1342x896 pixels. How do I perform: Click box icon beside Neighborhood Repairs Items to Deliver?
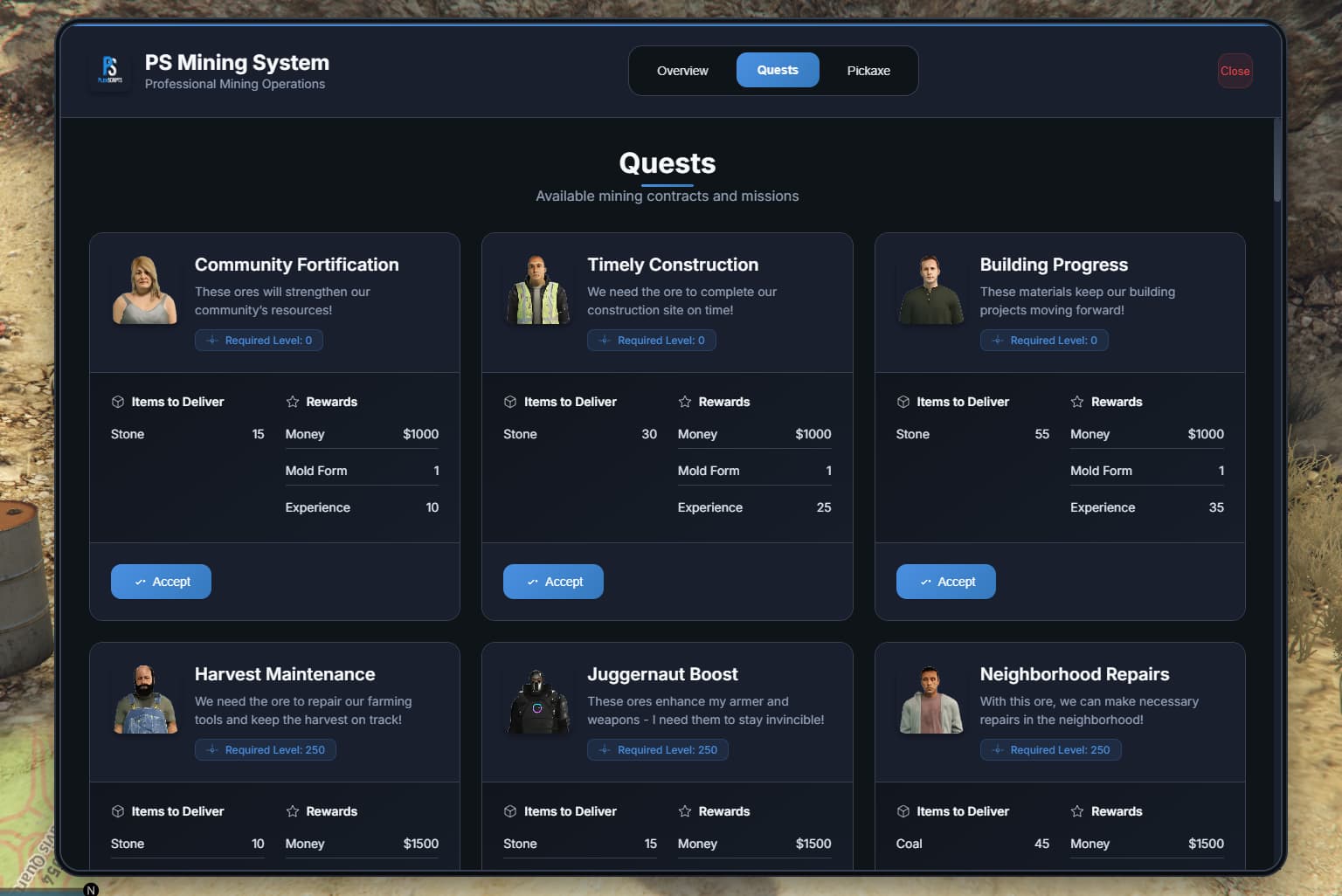(x=903, y=811)
